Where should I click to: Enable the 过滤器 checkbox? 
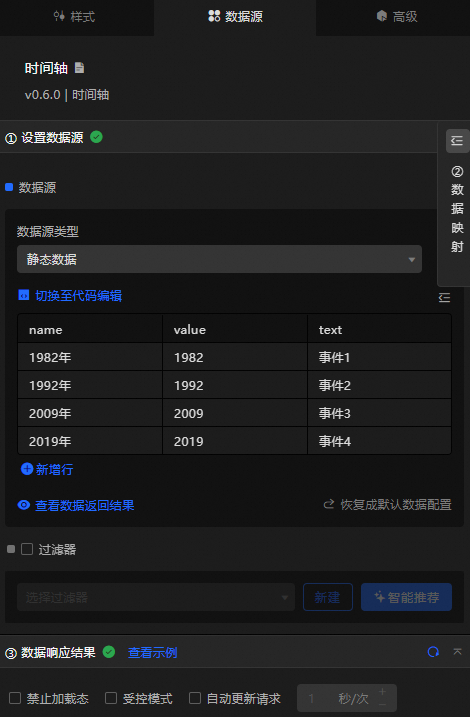click(27, 549)
